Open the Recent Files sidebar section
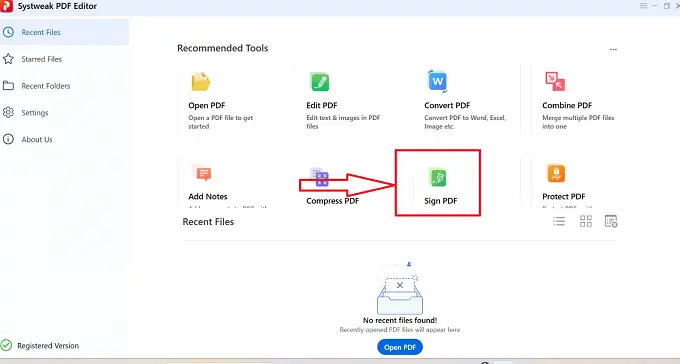 coord(64,32)
